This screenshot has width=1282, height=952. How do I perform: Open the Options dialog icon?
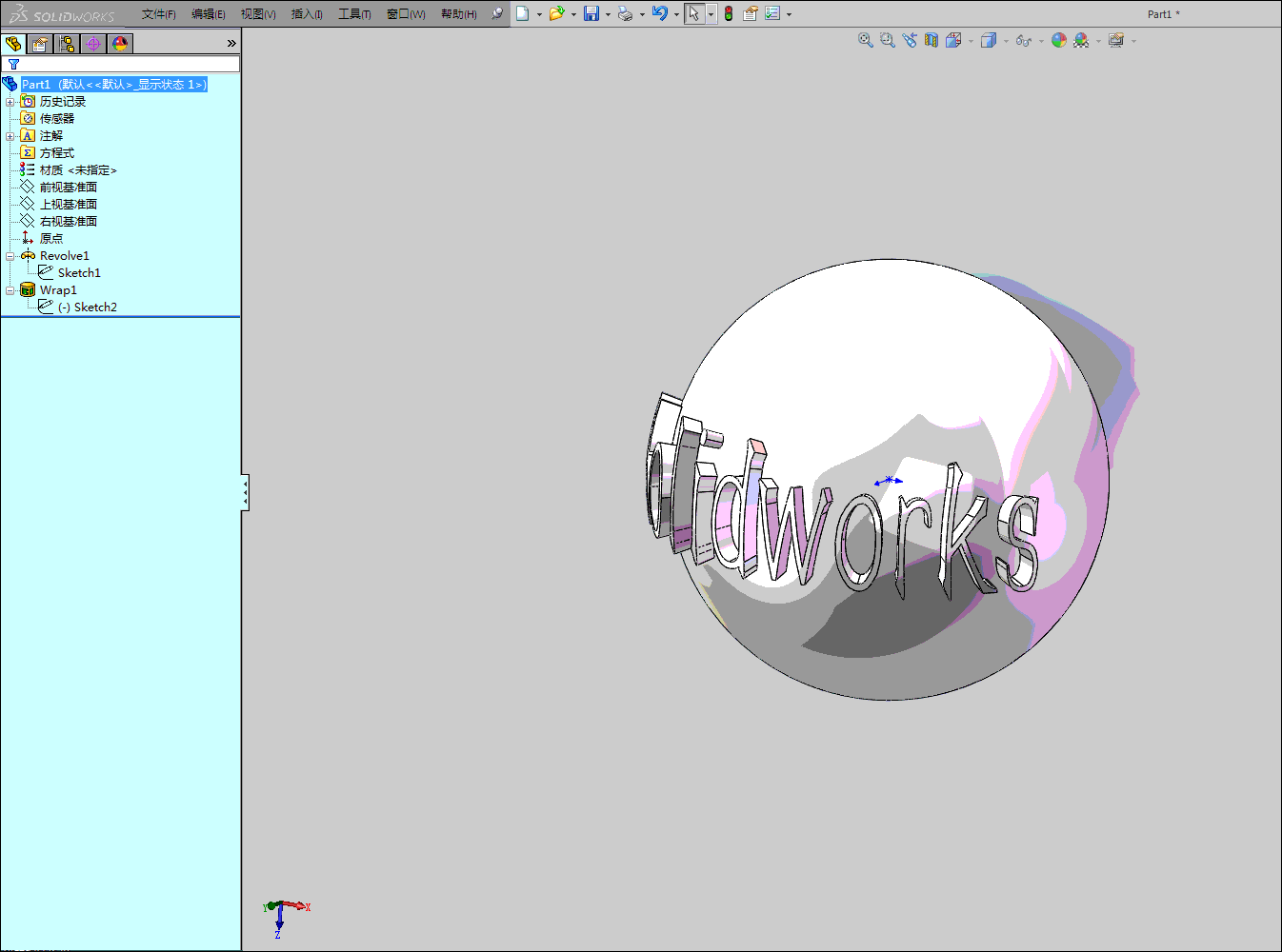coord(772,14)
